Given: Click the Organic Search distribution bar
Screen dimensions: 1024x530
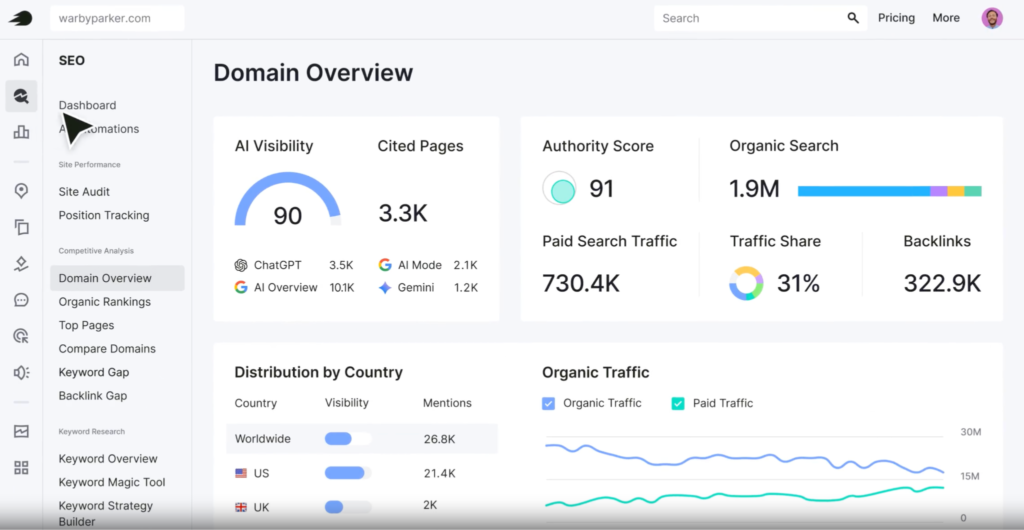Looking at the screenshot, I should point(889,191).
